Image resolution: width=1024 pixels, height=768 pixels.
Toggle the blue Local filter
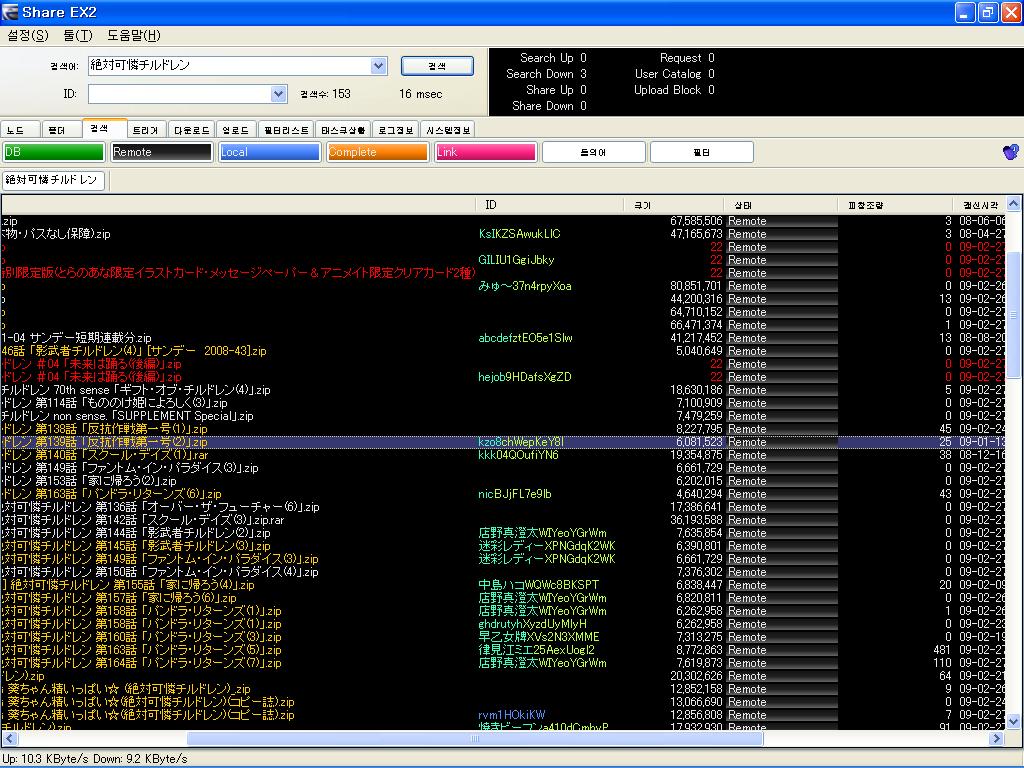click(x=270, y=152)
